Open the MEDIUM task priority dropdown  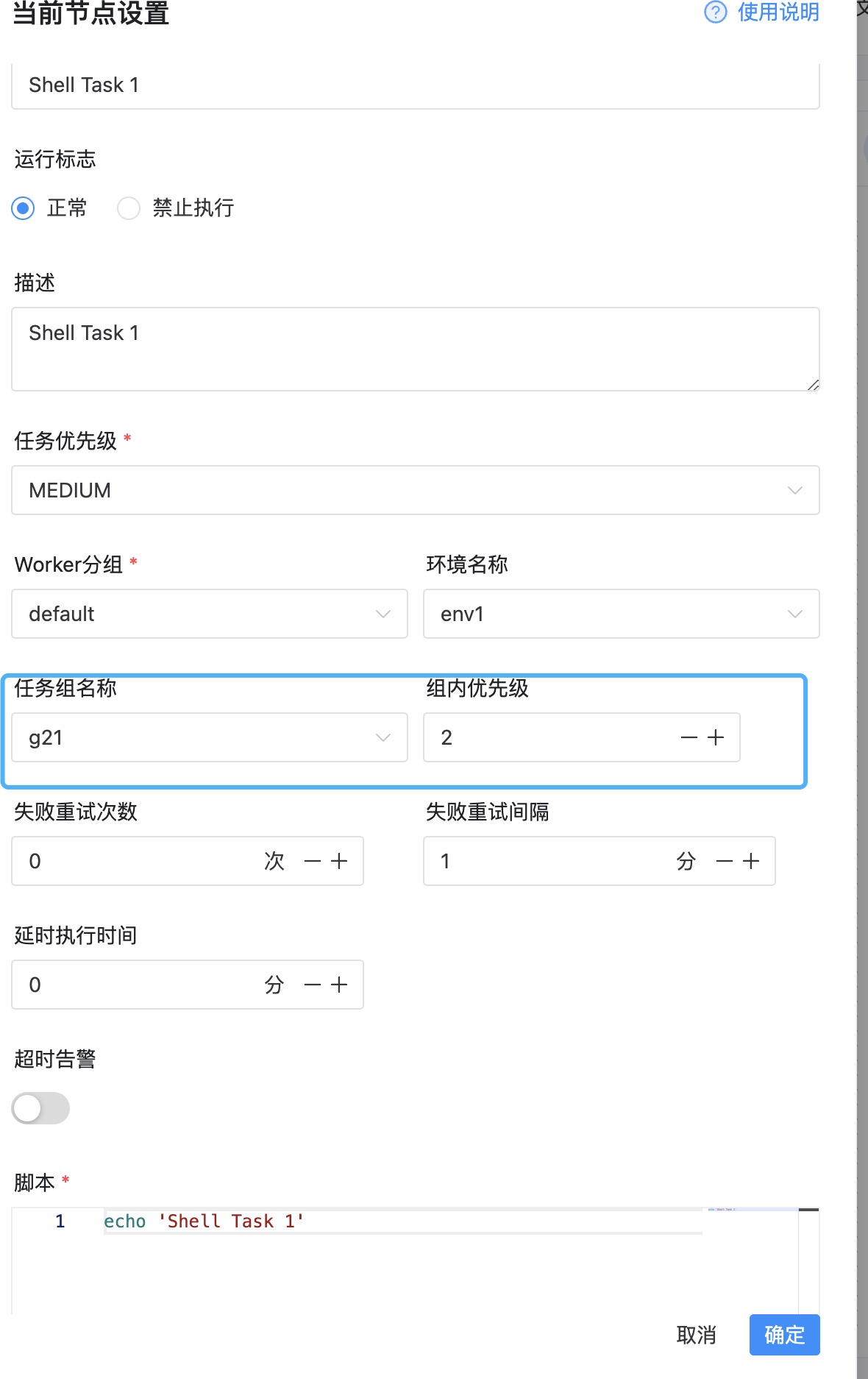tap(416, 490)
